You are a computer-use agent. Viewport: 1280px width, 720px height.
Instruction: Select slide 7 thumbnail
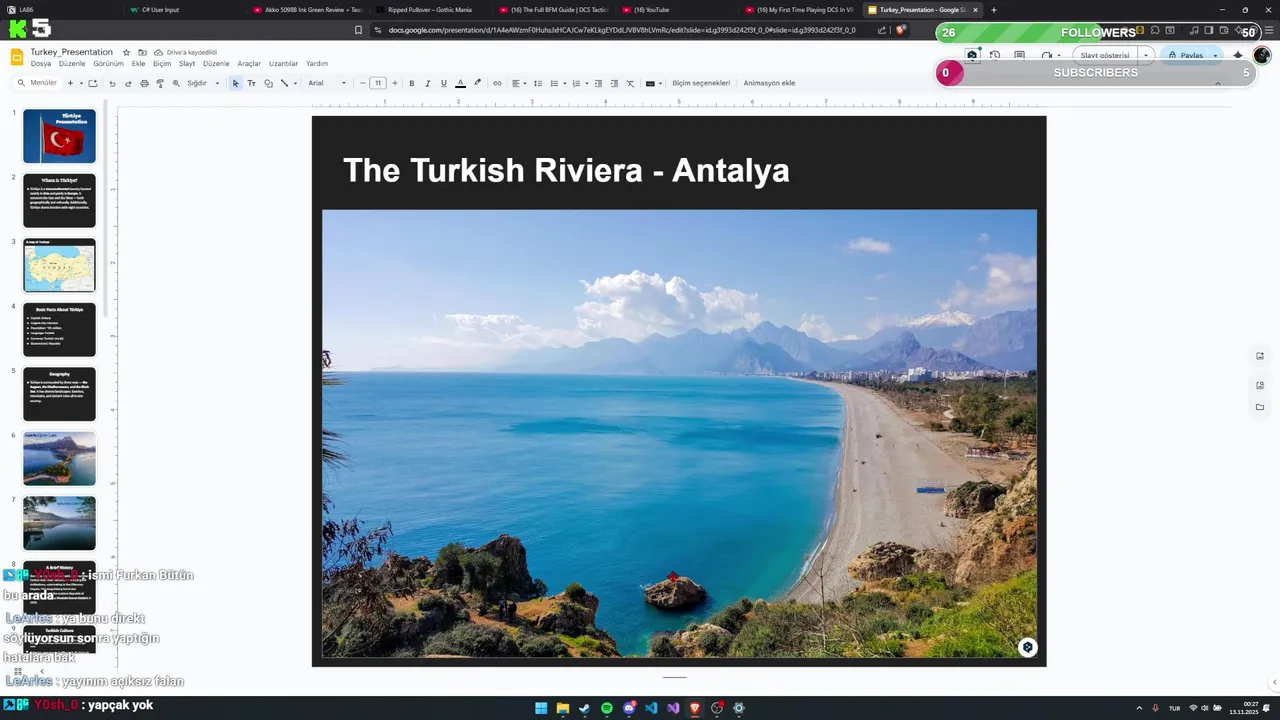pyautogui.click(x=59, y=523)
